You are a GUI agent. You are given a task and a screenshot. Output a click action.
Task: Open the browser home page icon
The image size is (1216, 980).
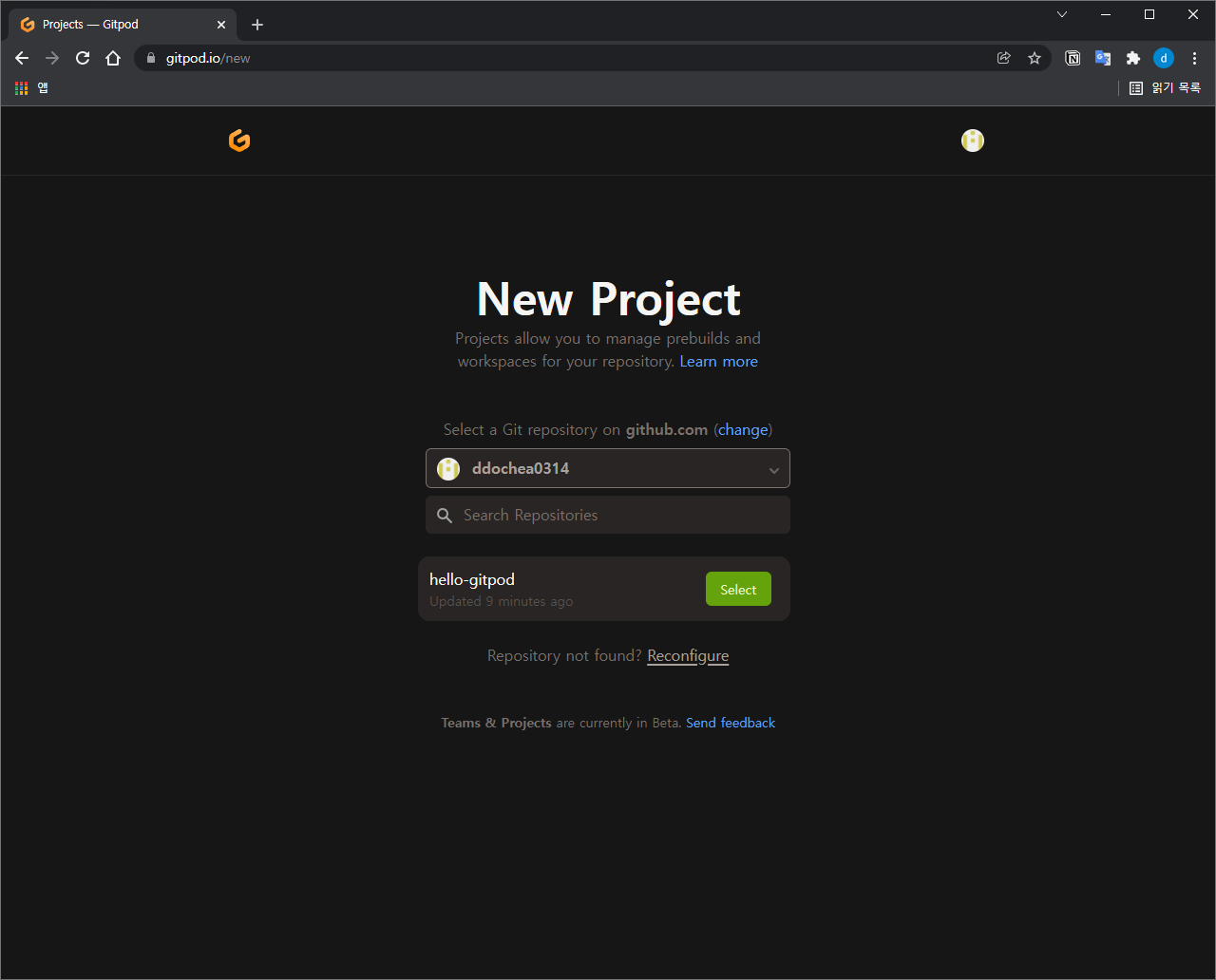click(113, 58)
